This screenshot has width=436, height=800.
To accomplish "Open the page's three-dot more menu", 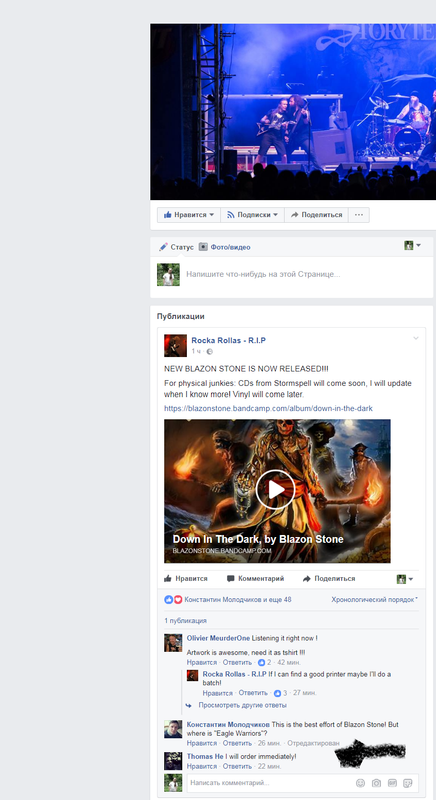I will point(359,215).
